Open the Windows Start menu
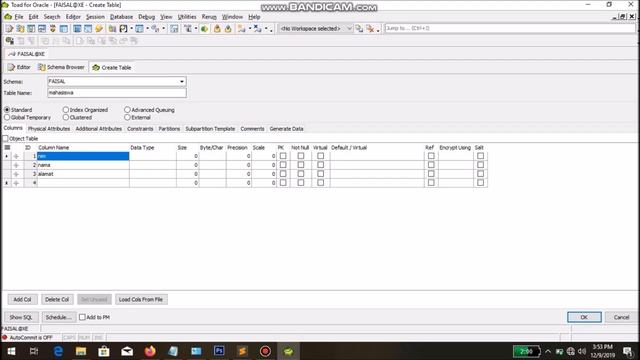 coord(11,351)
